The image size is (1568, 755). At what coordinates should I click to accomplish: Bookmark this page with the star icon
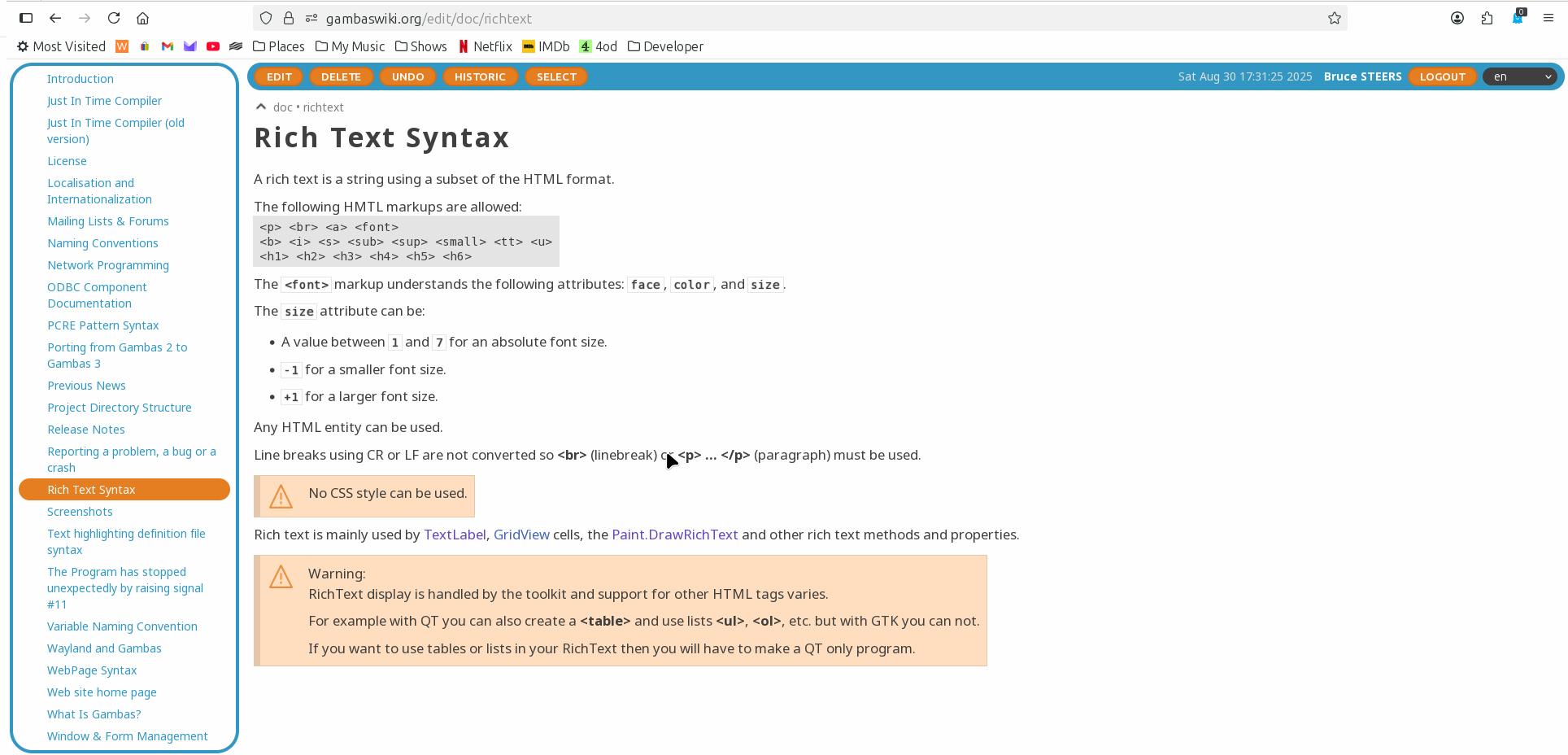(1335, 18)
